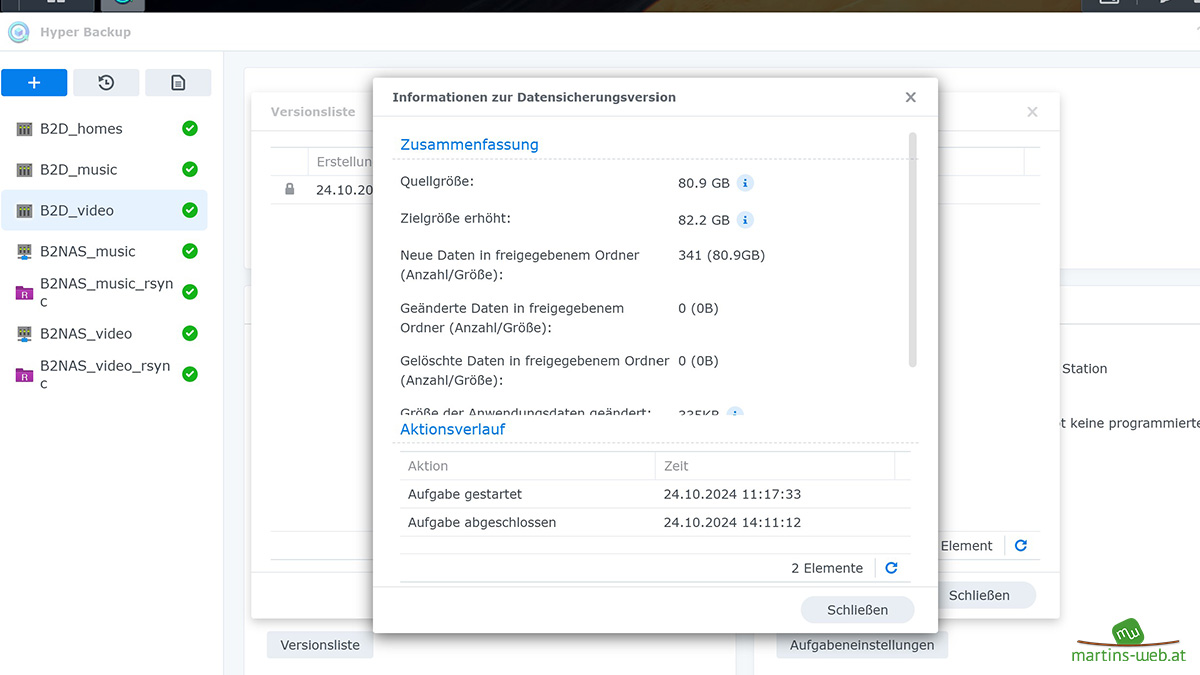Image resolution: width=1200 pixels, height=675 pixels.
Task: Select the B2NAS_music backup task
Action: click(x=104, y=252)
